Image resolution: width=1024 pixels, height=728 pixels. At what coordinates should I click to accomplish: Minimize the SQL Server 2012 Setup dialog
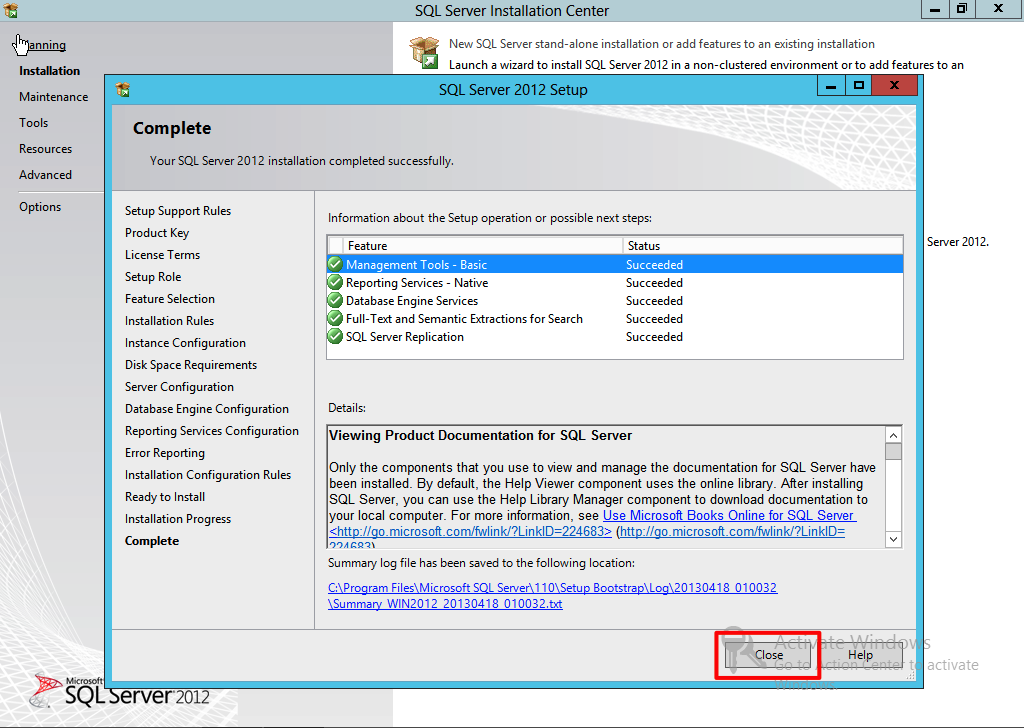pyautogui.click(x=831, y=86)
